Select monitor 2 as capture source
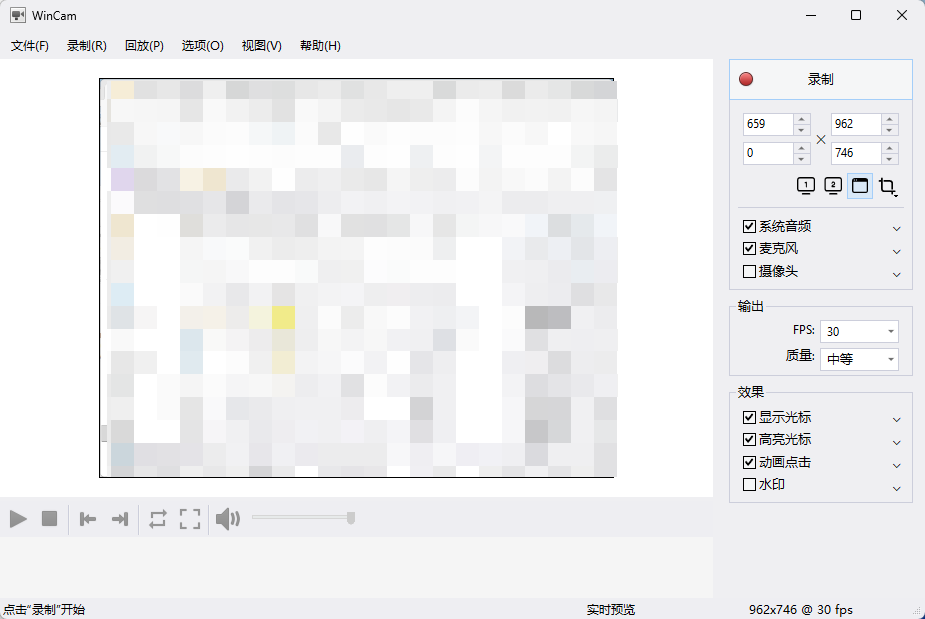 tap(833, 186)
